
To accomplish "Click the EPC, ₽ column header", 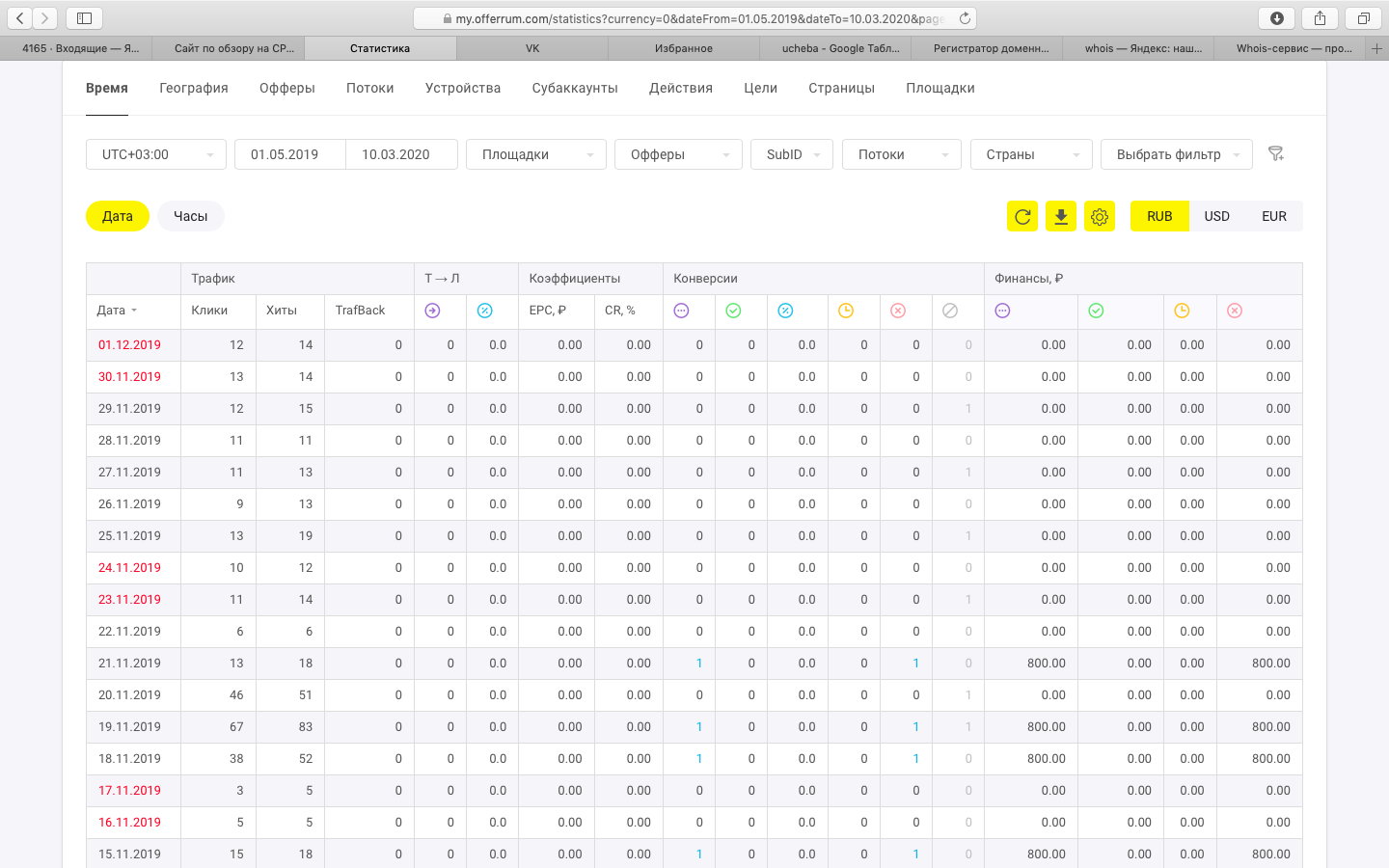I will pos(548,311).
